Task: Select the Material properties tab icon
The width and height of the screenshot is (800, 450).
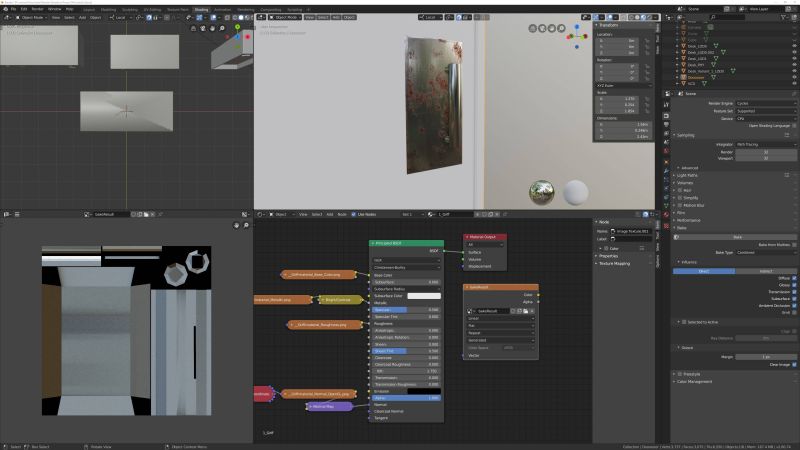Action: pos(666,215)
